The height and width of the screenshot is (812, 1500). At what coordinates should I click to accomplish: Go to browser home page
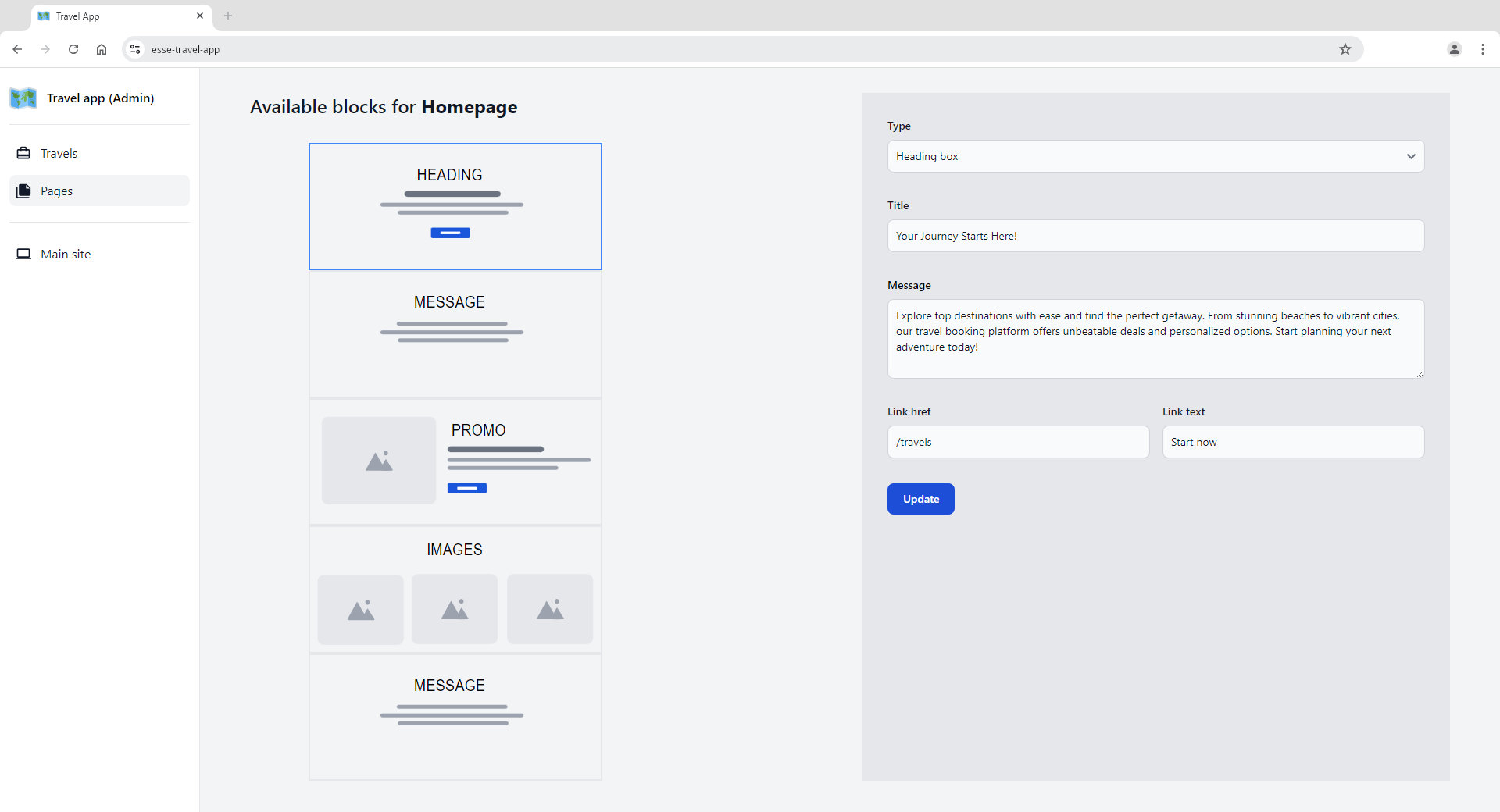[x=102, y=49]
